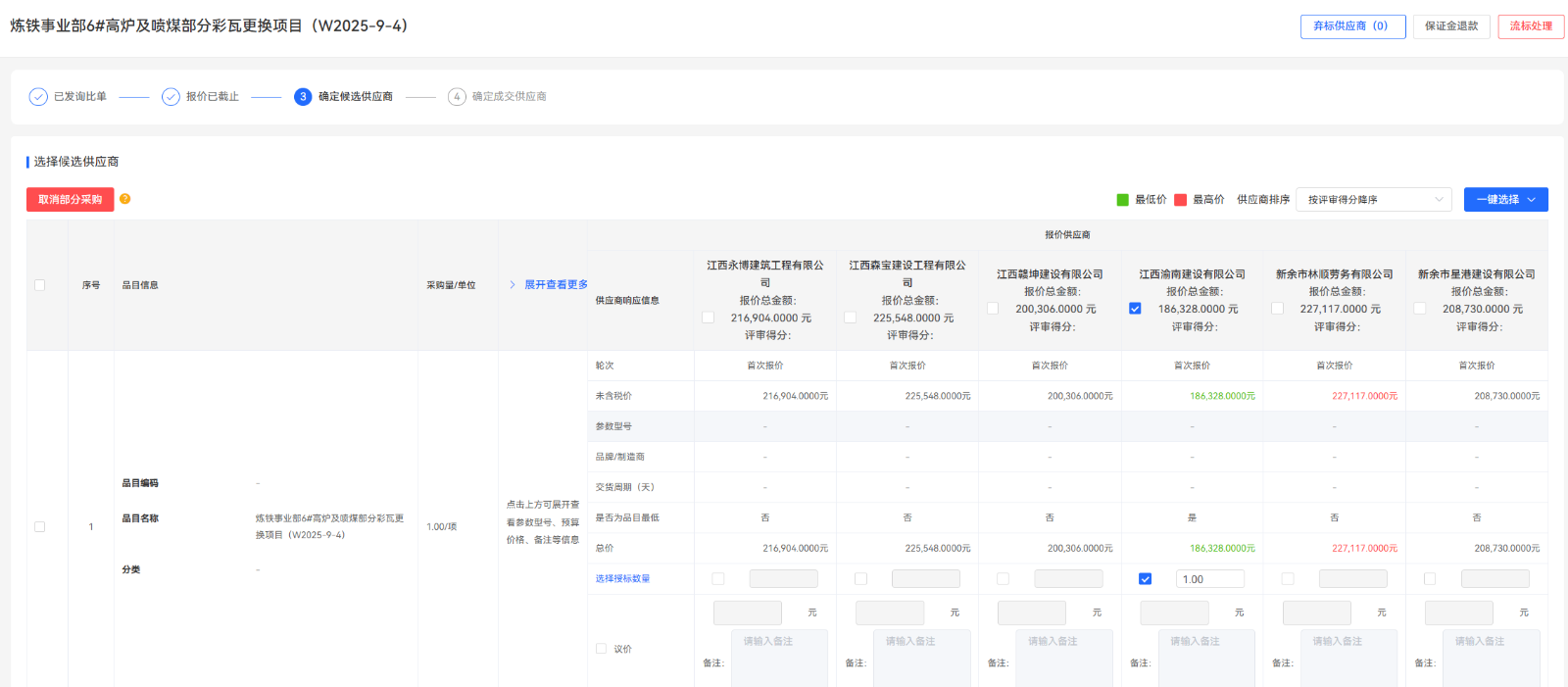This screenshot has width=1568, height=687.
Task: Click the completed step icon for 报价已截止
Action: point(171,97)
